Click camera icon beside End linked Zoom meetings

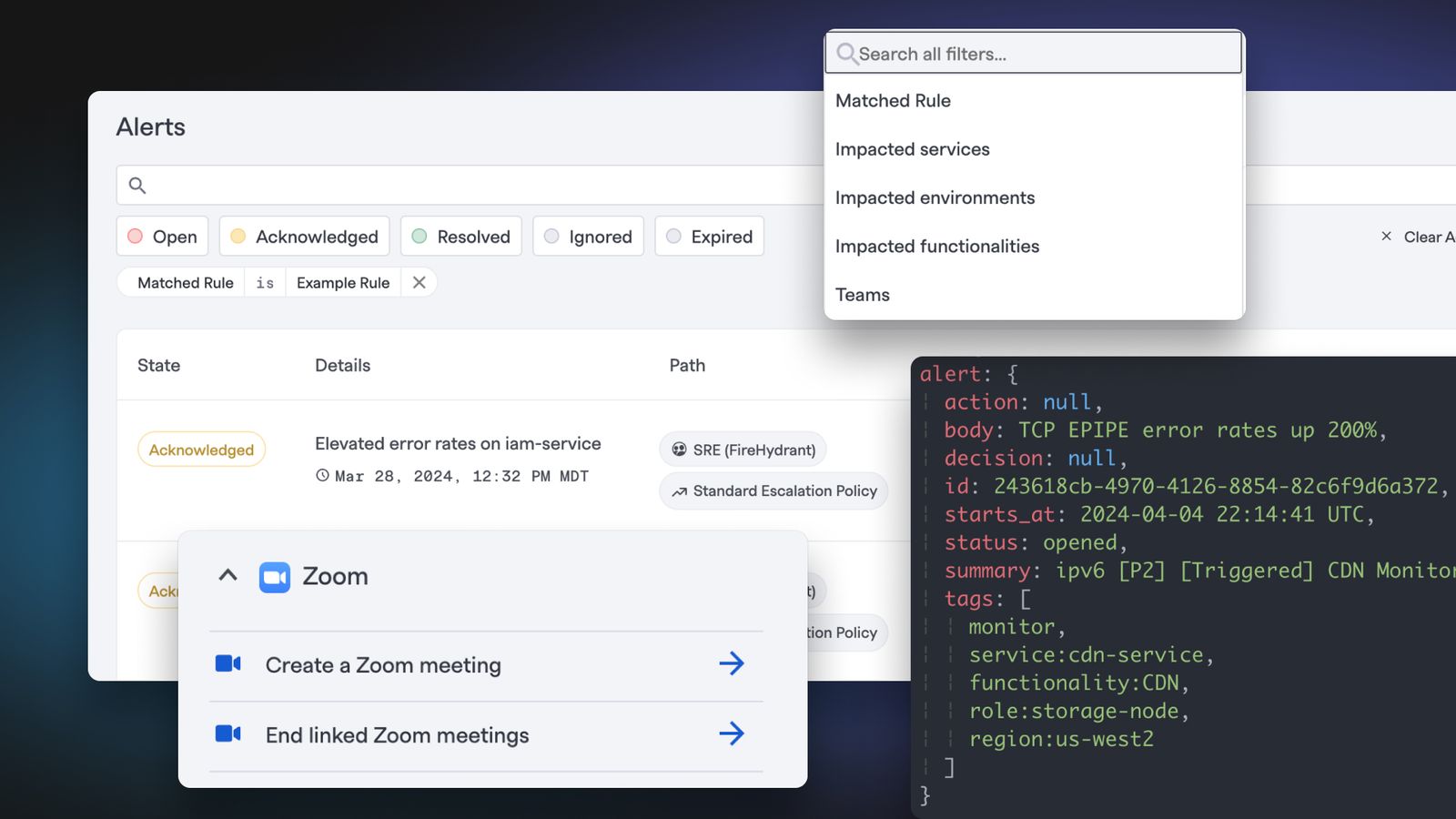click(x=227, y=733)
